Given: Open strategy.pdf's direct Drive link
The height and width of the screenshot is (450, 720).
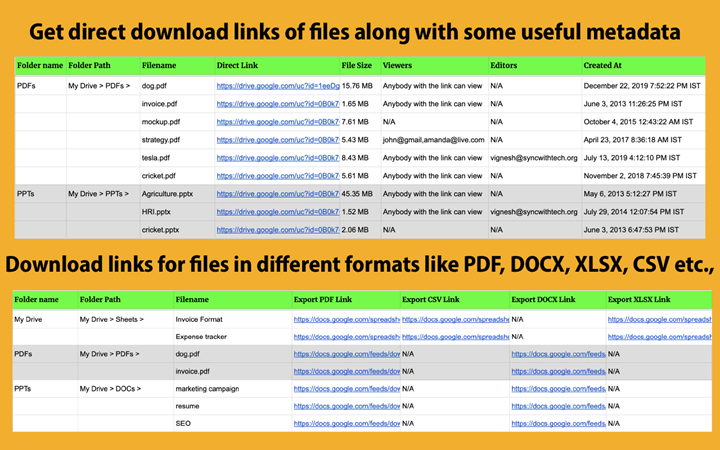Looking at the screenshot, I should tap(278, 140).
